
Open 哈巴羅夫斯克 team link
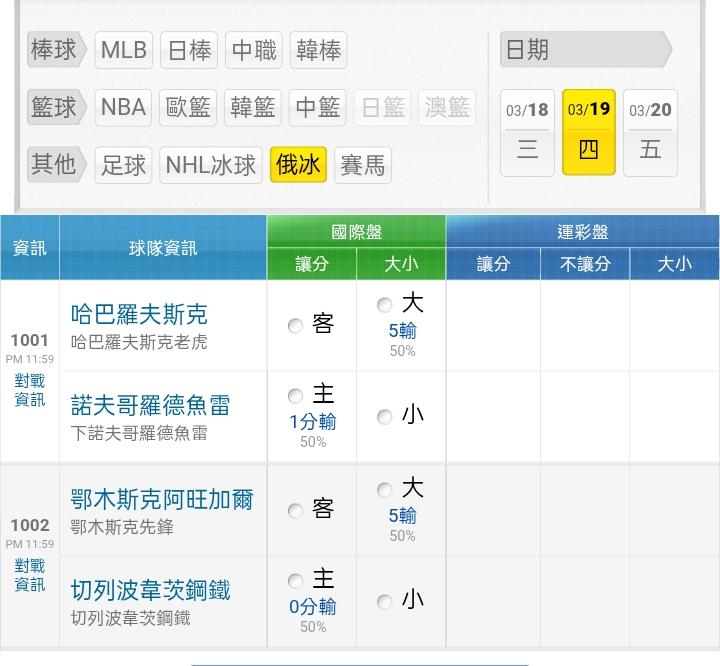(139, 315)
